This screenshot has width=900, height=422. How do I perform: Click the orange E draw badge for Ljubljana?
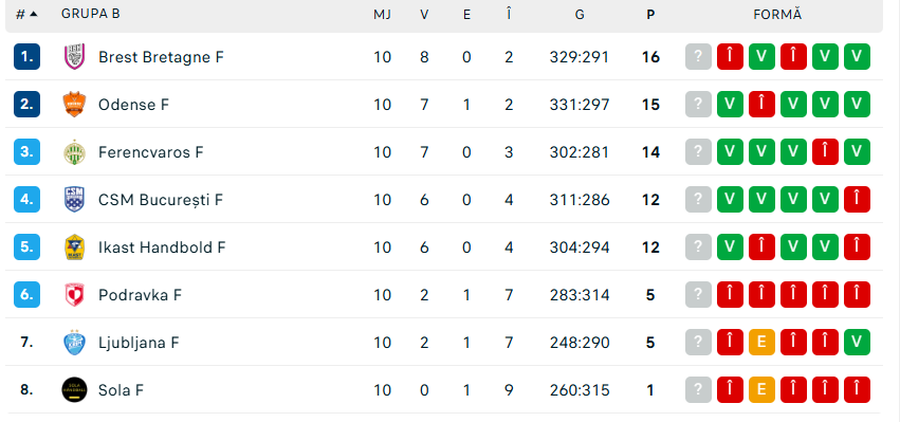(761, 342)
